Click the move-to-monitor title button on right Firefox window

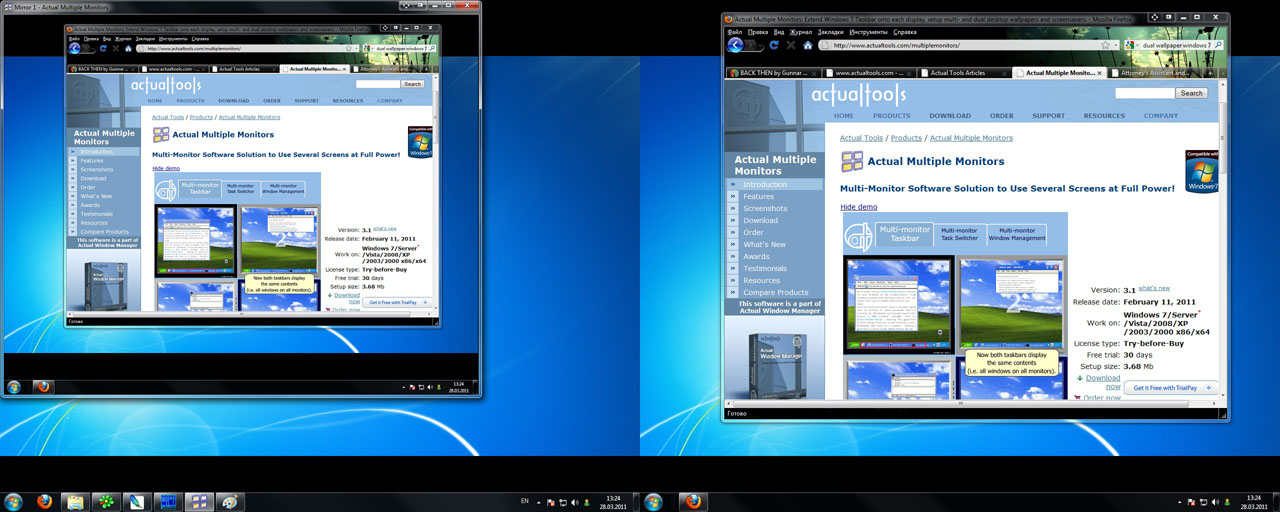click(x=1155, y=17)
